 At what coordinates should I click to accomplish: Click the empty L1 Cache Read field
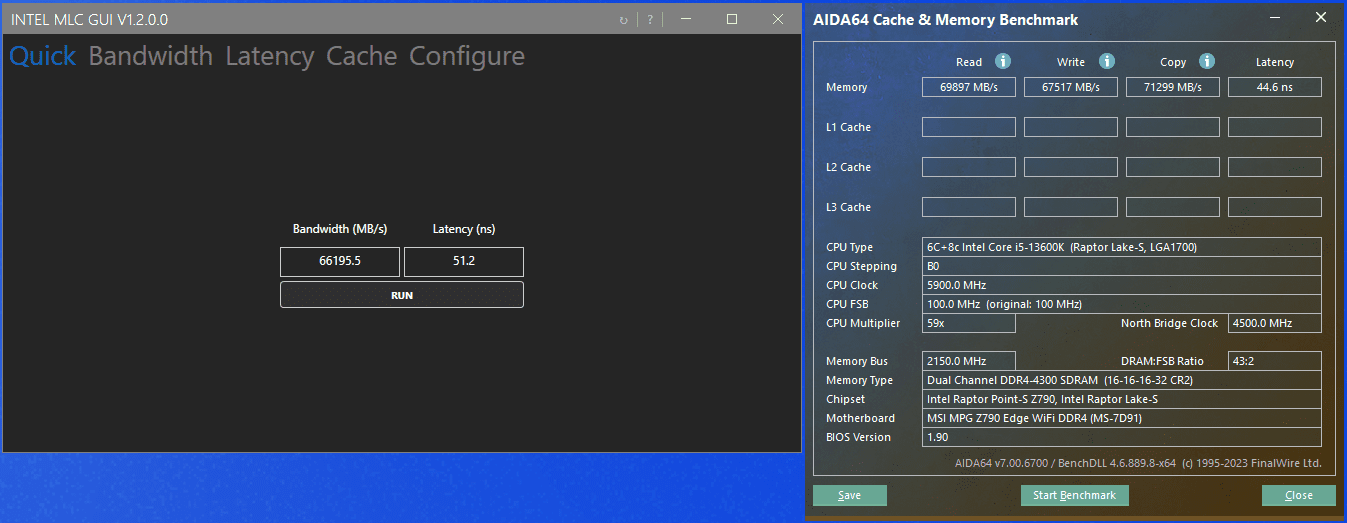pos(969,127)
